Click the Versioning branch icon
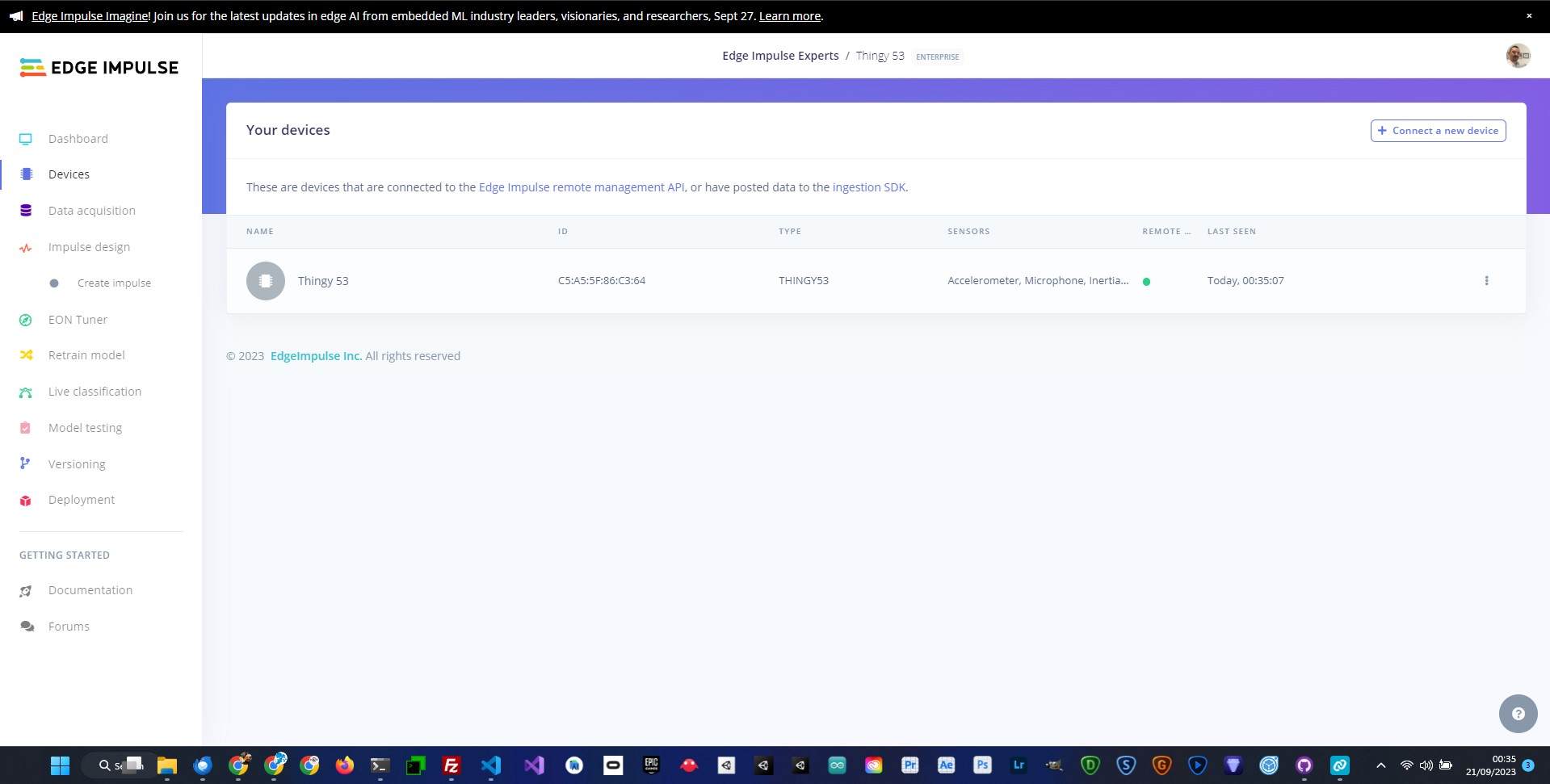The width and height of the screenshot is (1550, 784). [x=25, y=463]
